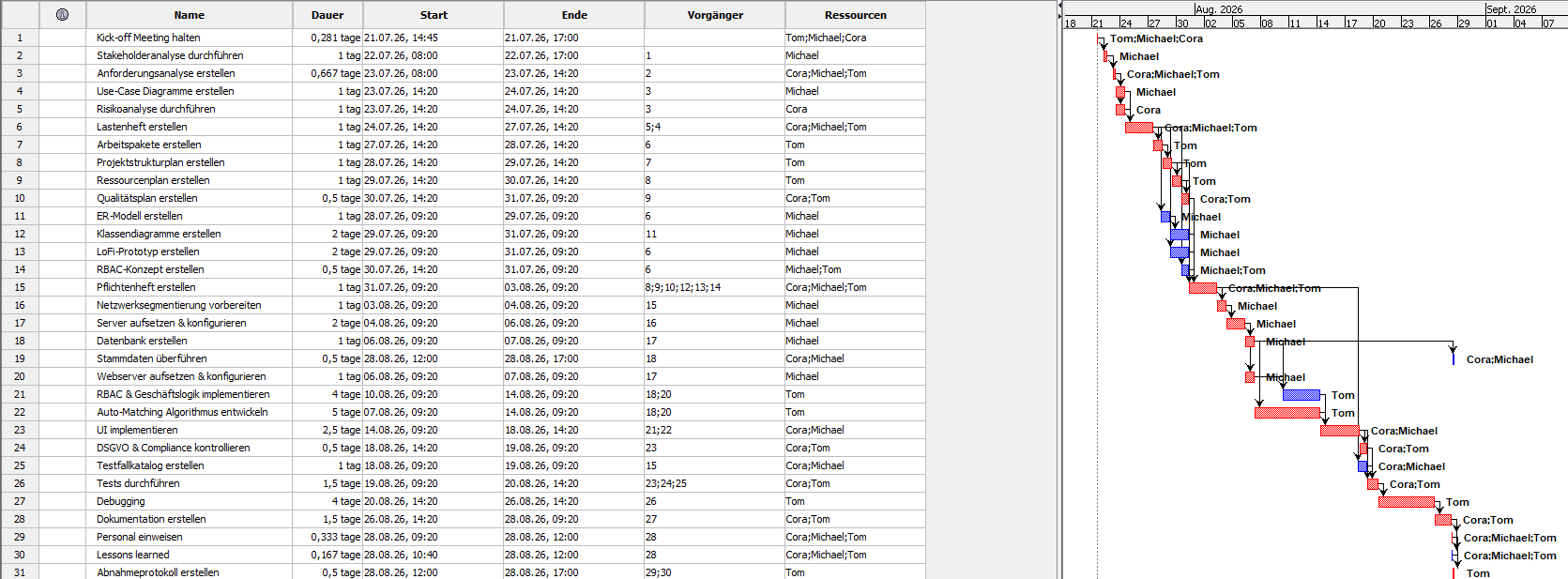Click the Vorgänger column header
Image resolution: width=1568 pixels, height=579 pixels.
[715, 15]
